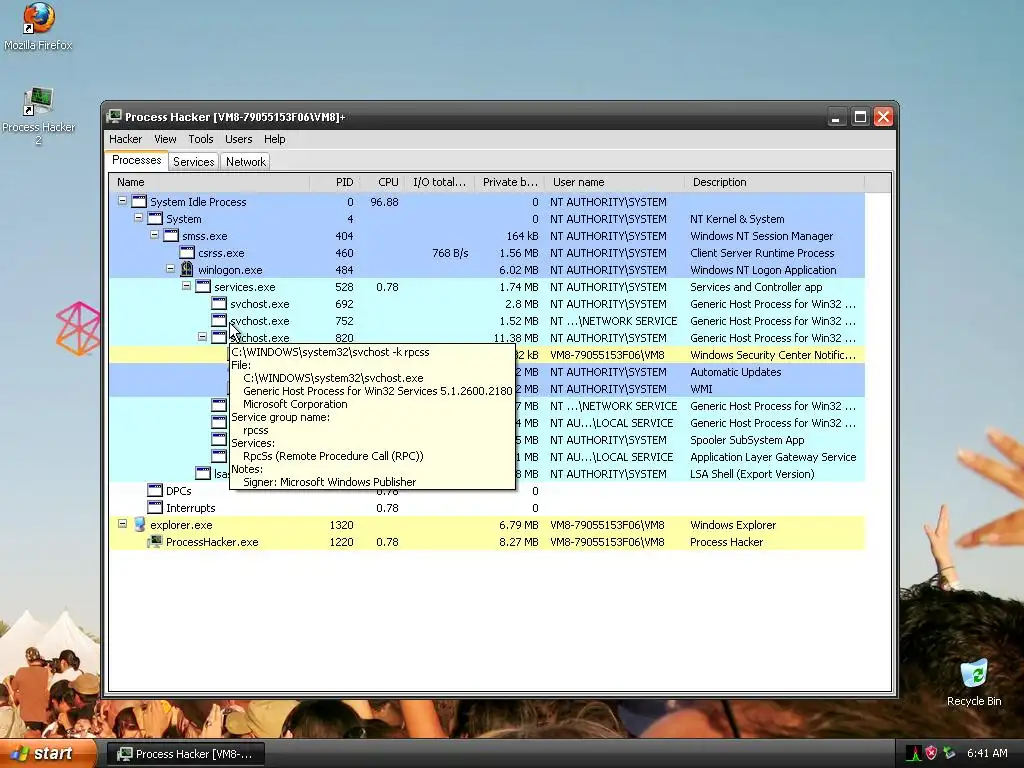
Task: Collapse the smss.exe tree node
Action: (x=154, y=235)
